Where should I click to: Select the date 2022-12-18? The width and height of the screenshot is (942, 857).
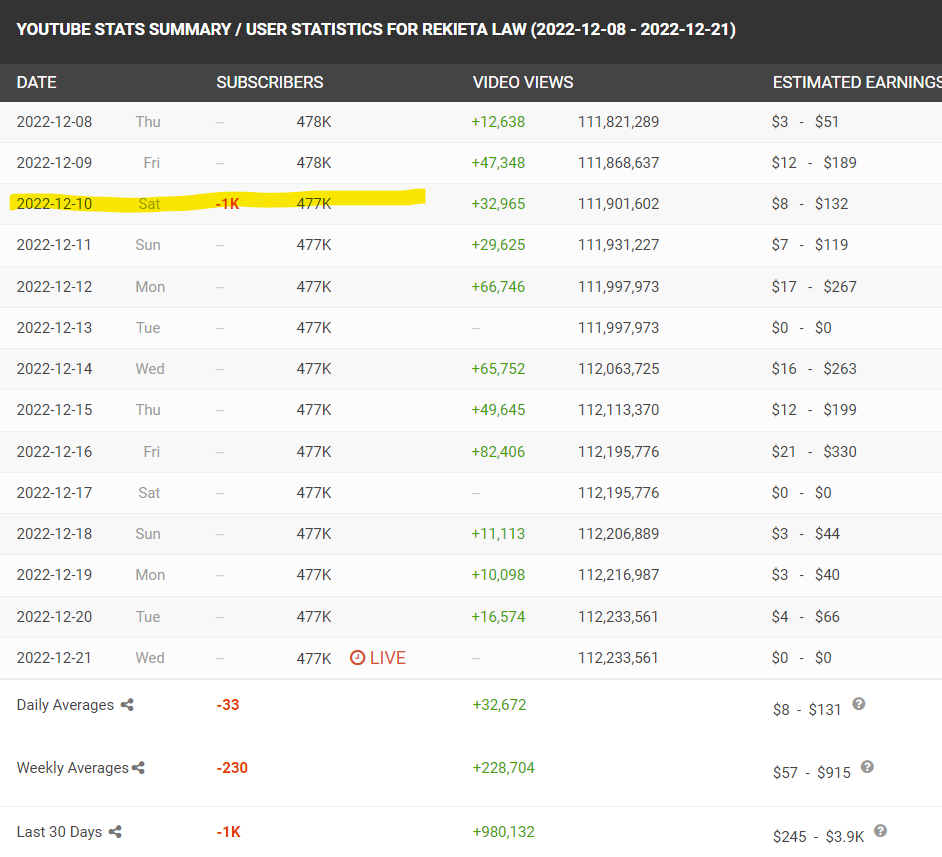pyautogui.click(x=54, y=534)
